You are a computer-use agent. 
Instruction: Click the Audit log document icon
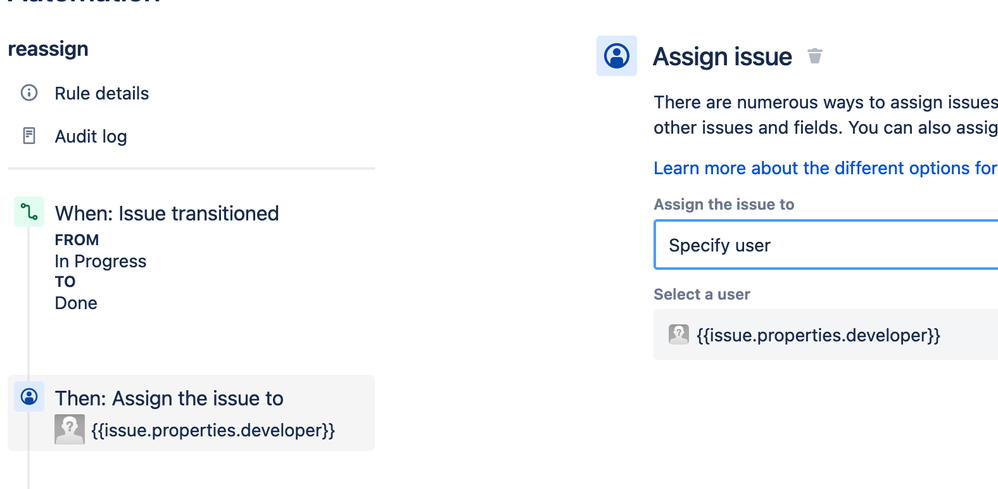pyautogui.click(x=29, y=136)
